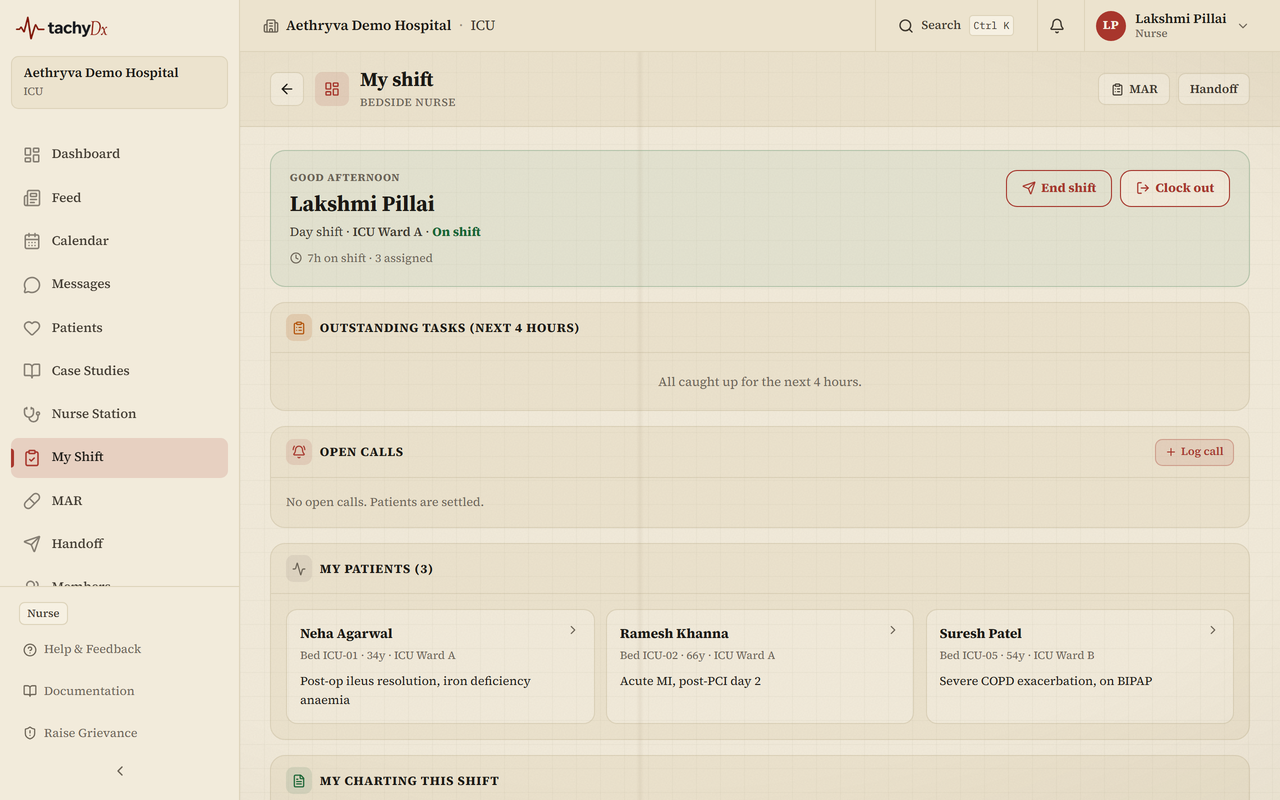Open Ramesh Khanna patient card
This screenshot has height=800, width=1280.
(x=760, y=666)
